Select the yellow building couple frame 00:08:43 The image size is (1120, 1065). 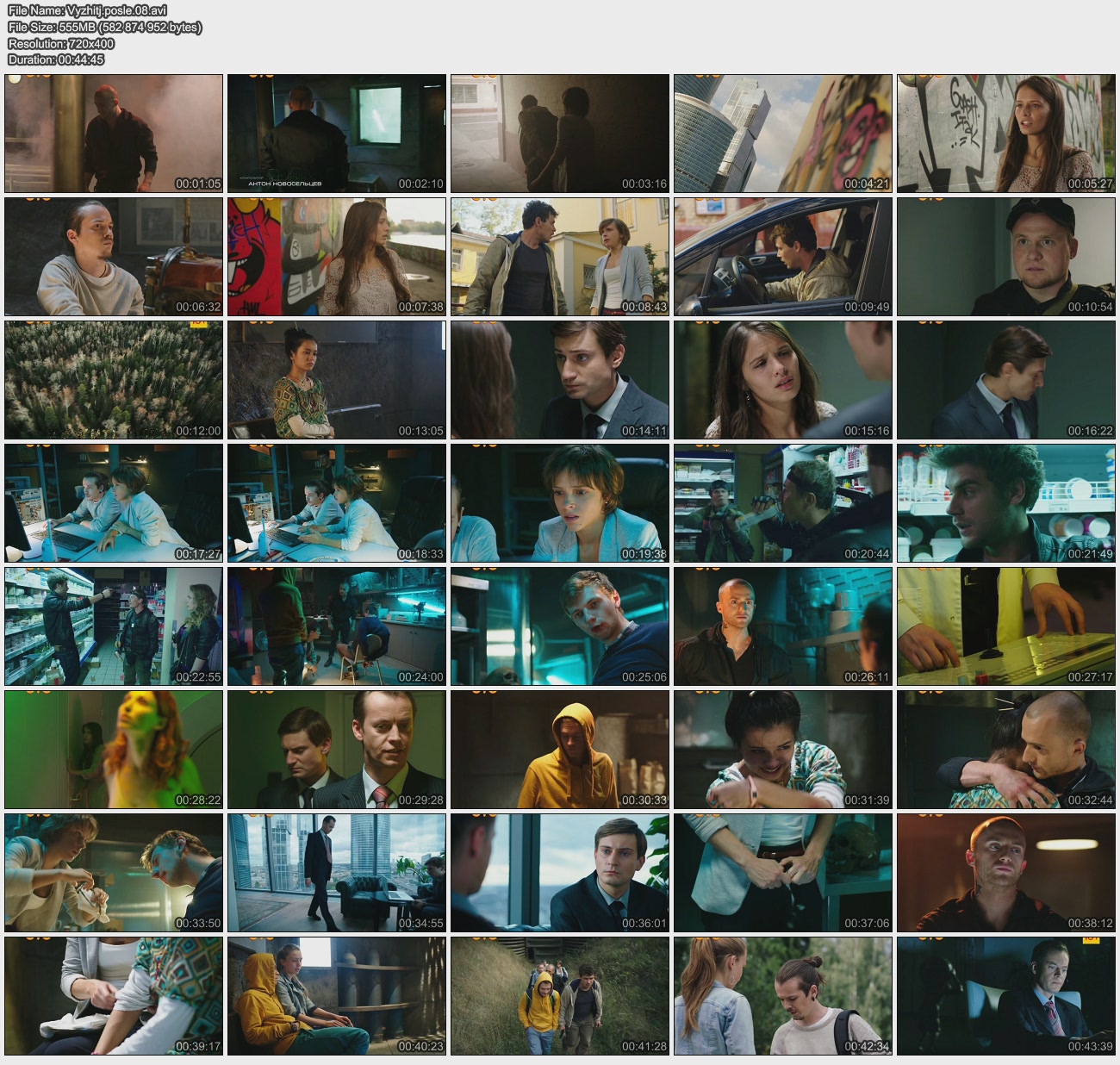560,257
